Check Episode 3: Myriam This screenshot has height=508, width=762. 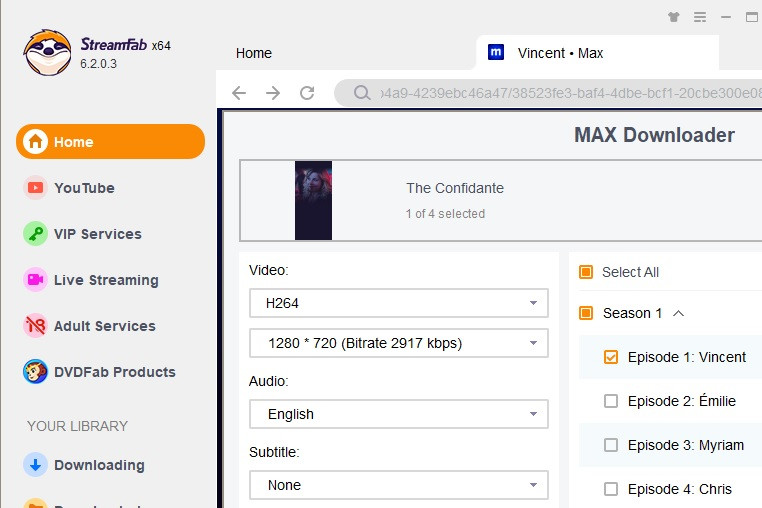(x=611, y=445)
